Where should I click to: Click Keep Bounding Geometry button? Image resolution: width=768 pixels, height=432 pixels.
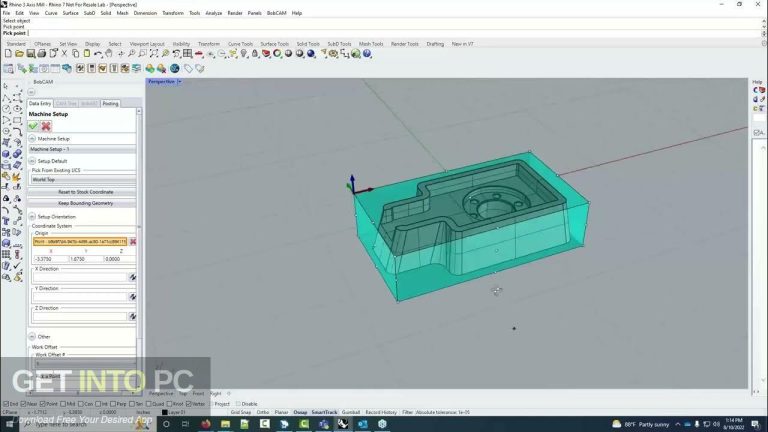[x=84, y=202]
